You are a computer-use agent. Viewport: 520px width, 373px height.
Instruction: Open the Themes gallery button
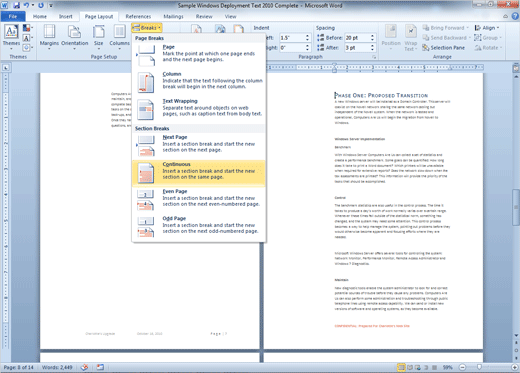pos(11,36)
